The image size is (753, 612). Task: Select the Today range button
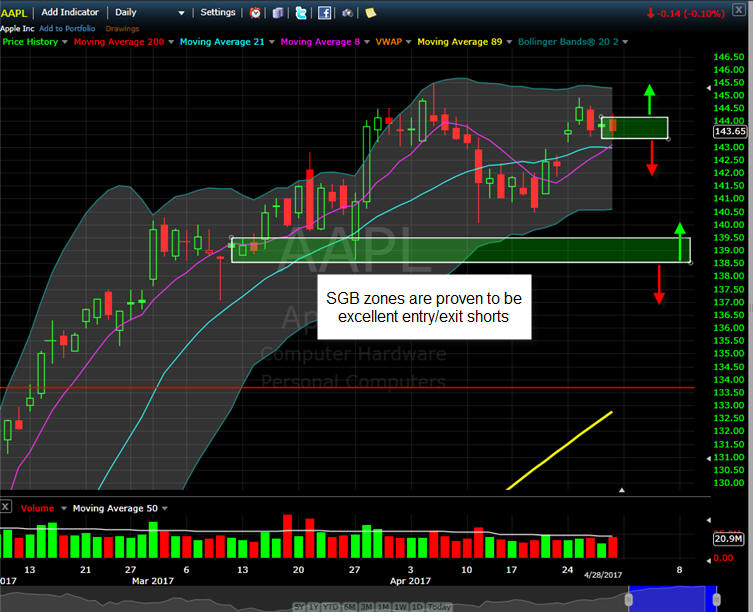pos(438,607)
